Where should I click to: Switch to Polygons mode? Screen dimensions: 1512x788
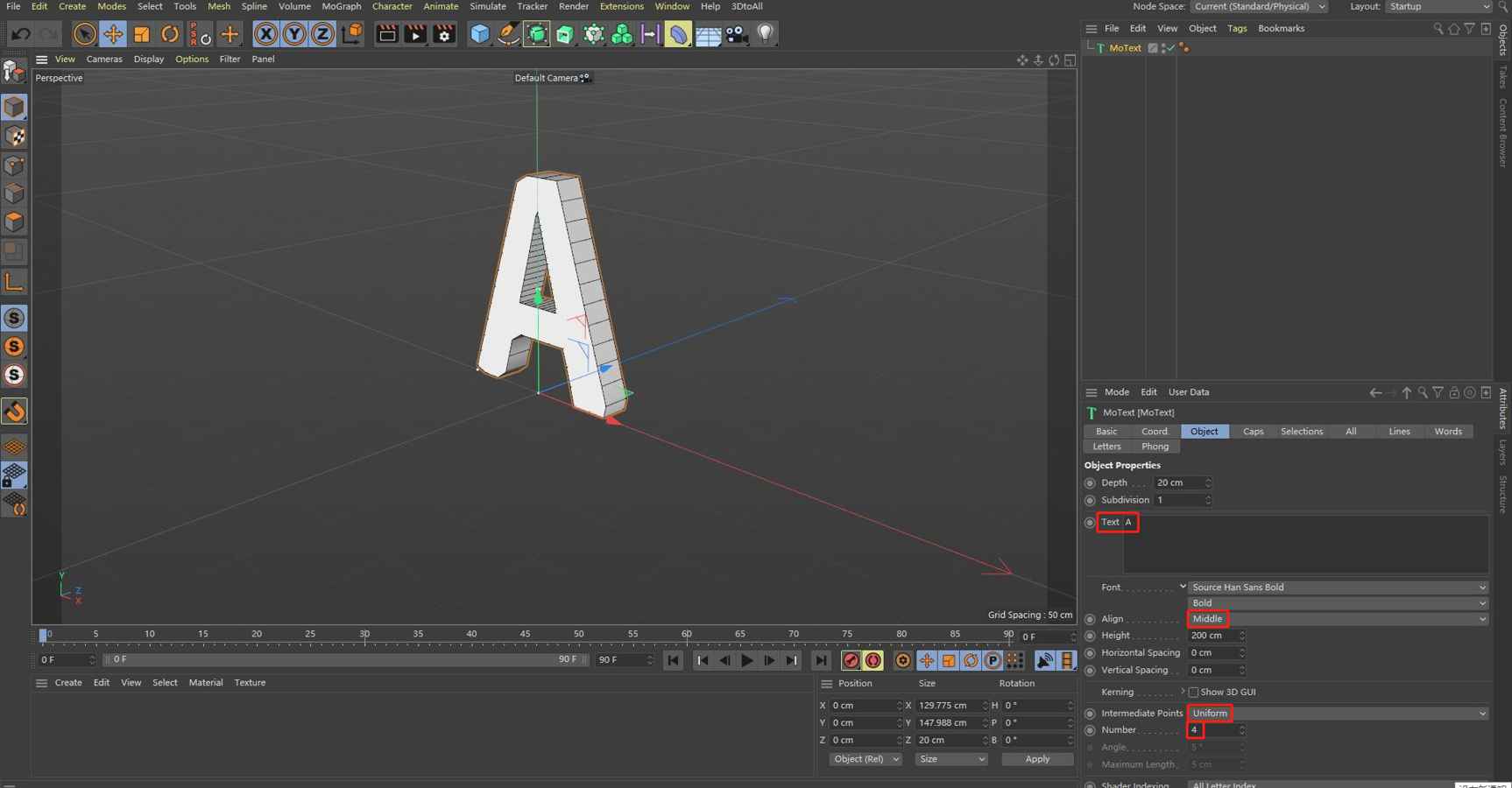[x=14, y=222]
